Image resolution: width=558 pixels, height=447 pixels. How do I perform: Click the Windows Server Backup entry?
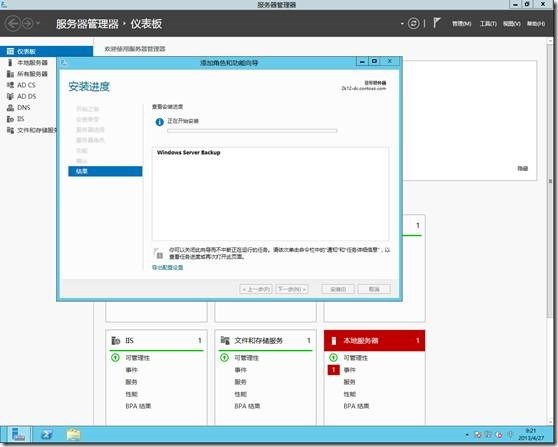click(189, 152)
